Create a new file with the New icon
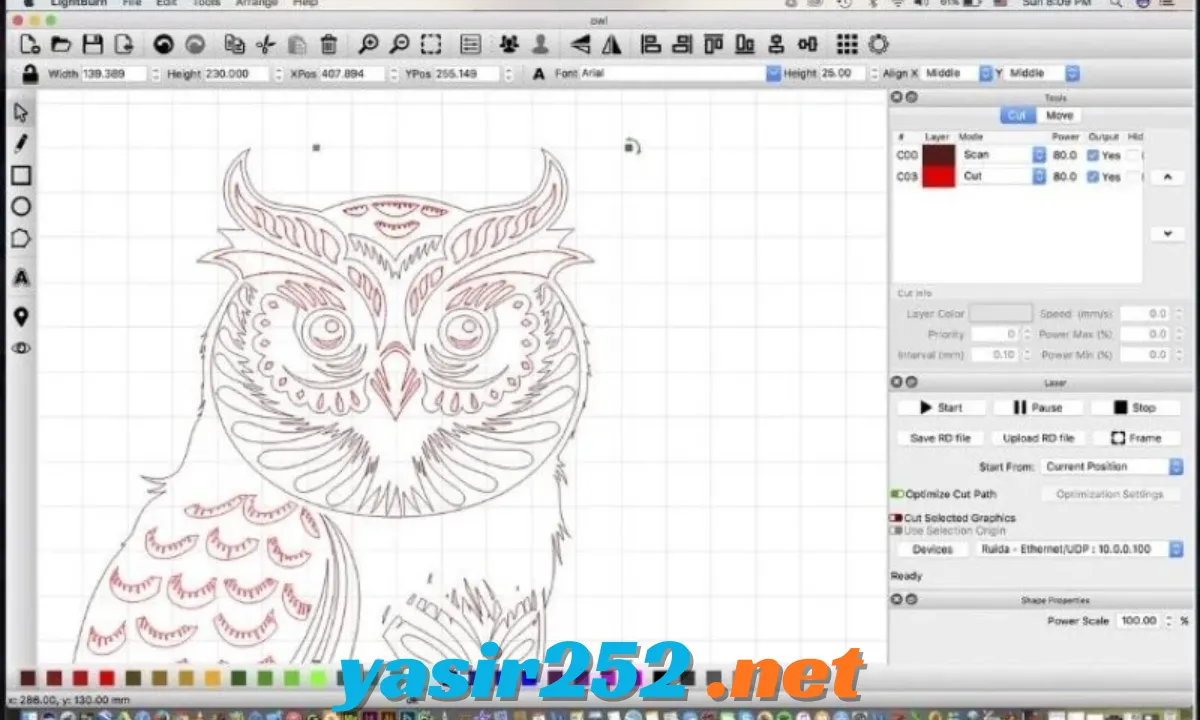This screenshot has width=1200, height=720. click(x=30, y=44)
